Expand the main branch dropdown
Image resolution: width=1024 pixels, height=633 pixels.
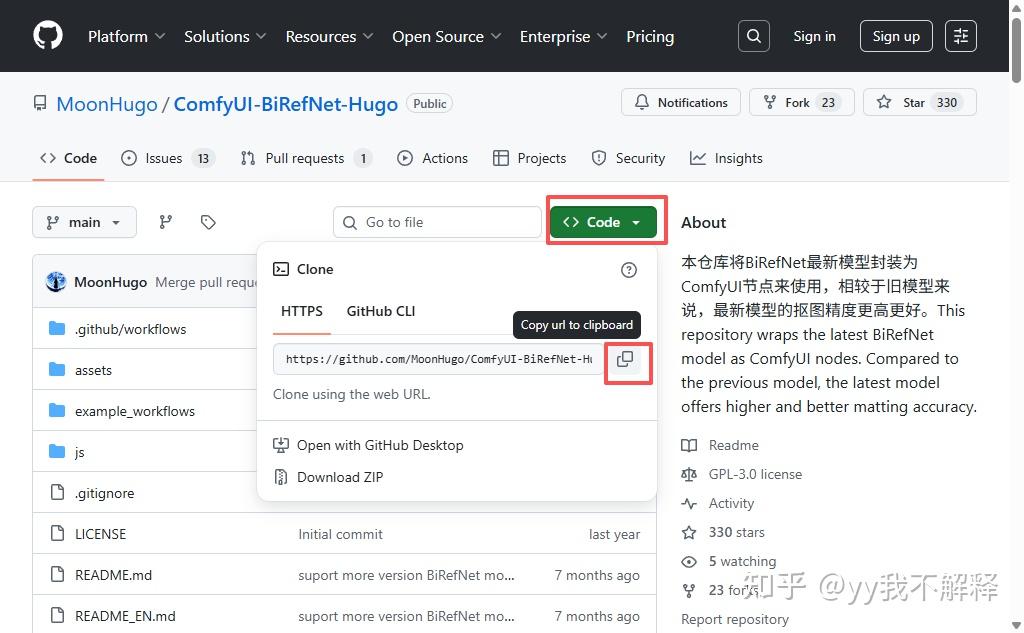coord(84,221)
